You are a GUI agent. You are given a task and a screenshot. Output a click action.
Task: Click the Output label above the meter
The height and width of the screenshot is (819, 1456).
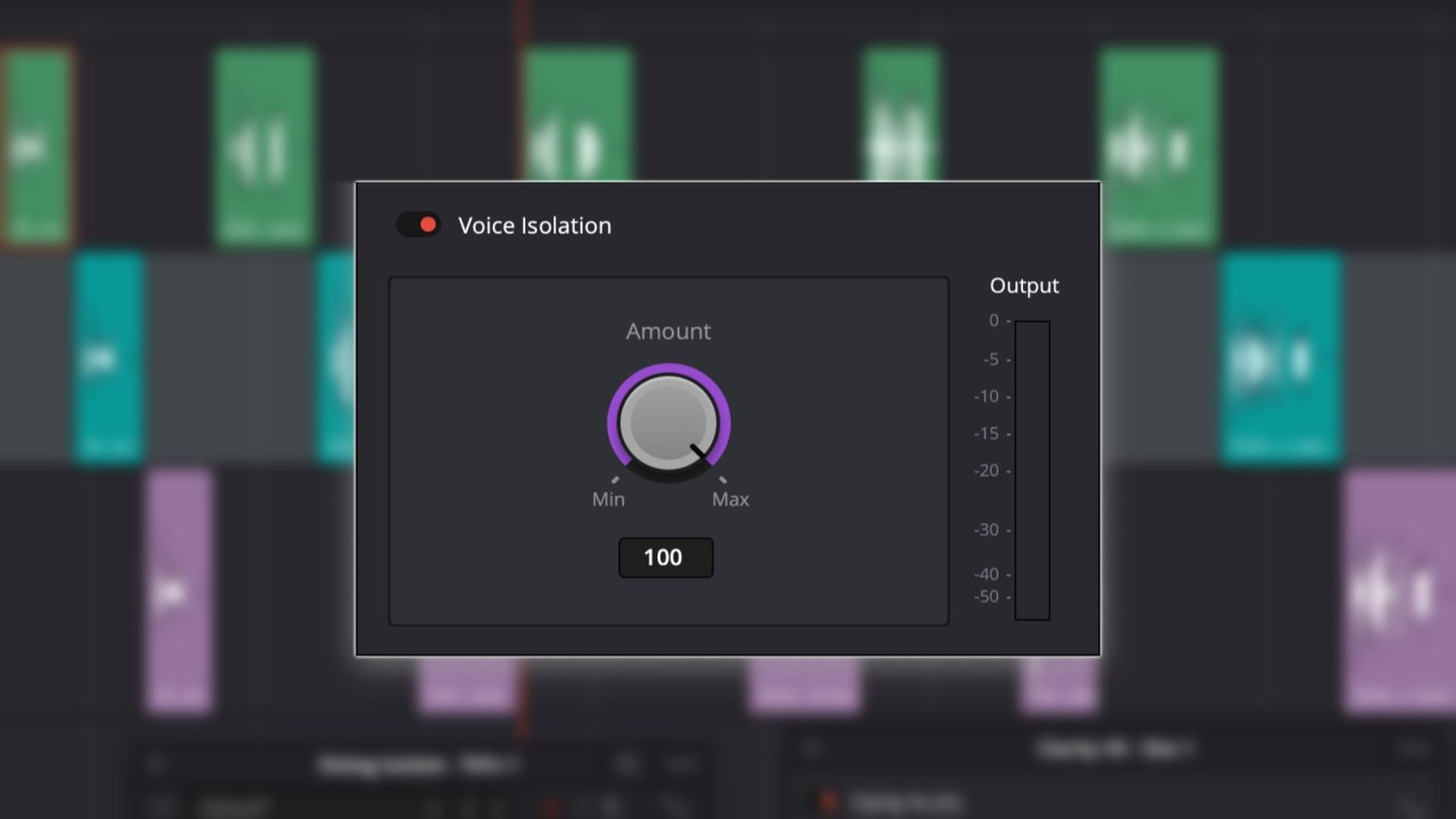(1024, 285)
